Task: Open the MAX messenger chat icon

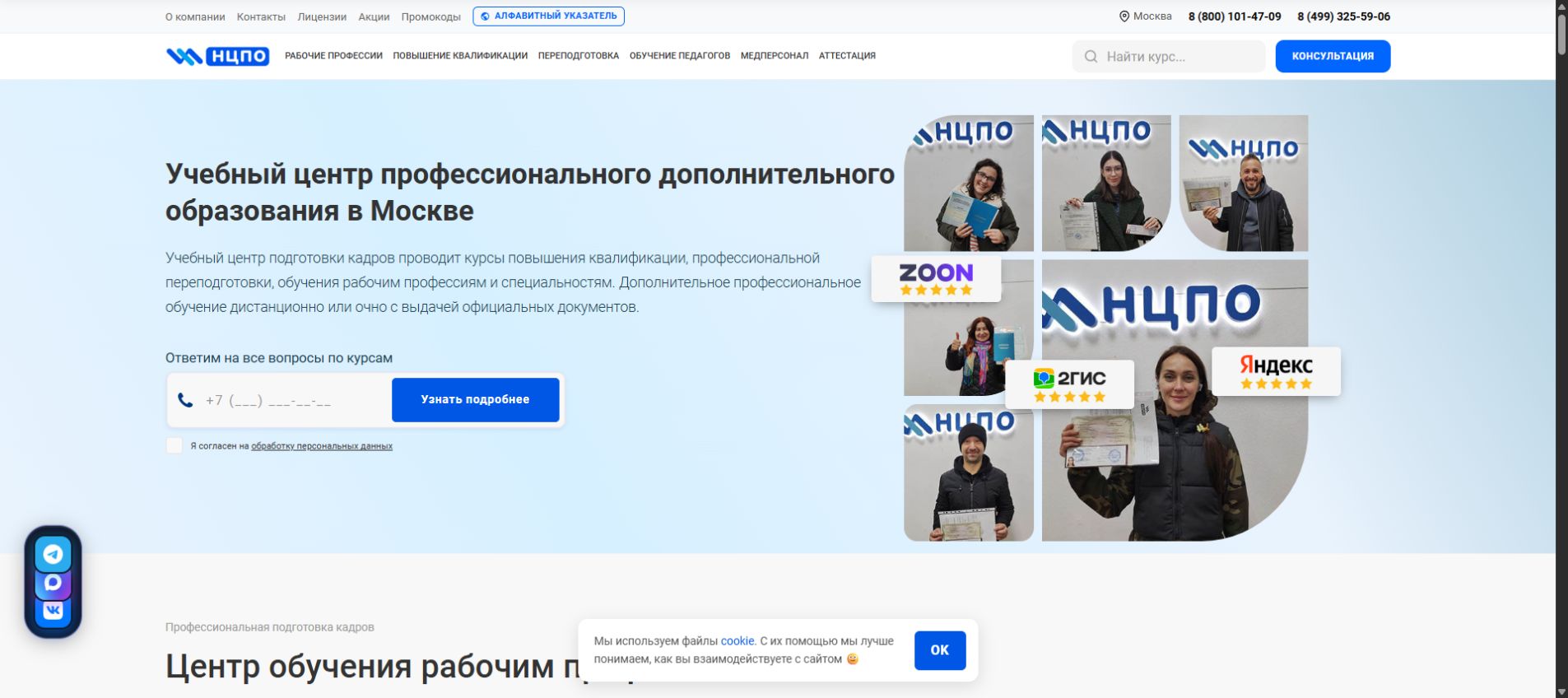Action: tap(53, 583)
